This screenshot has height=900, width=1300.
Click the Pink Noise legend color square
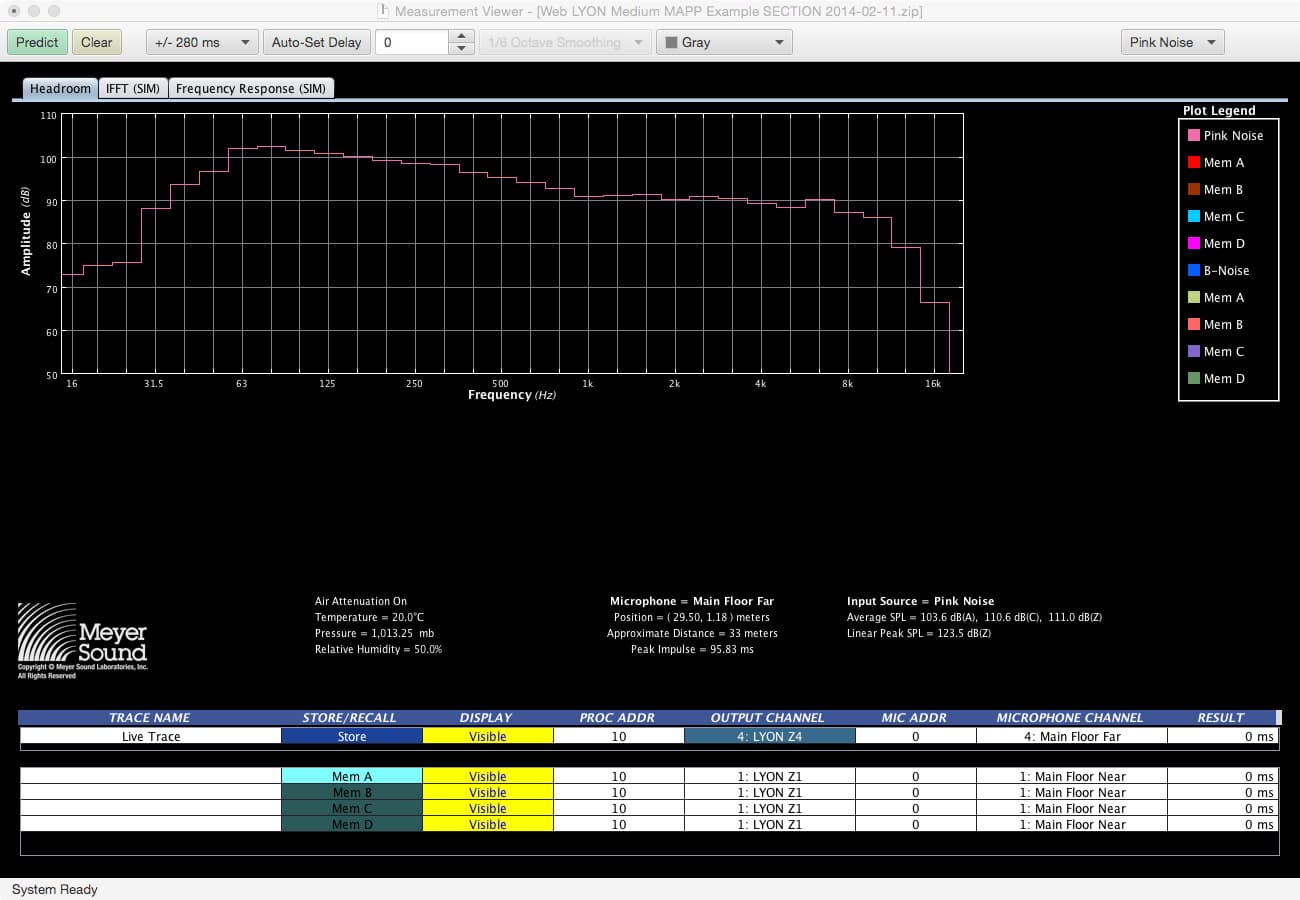tap(1193, 136)
